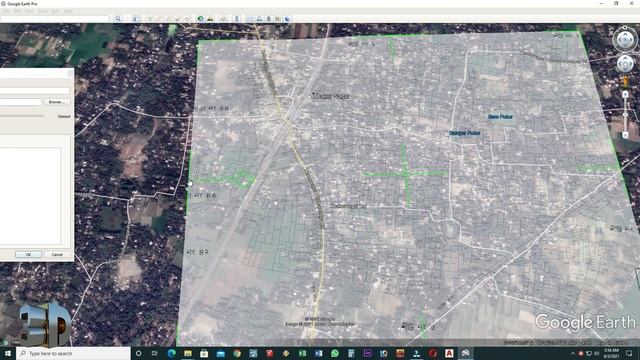Select the Add Placemark toolbar icon
Image resolution: width=640 pixels, height=360 pixels.
150,19
